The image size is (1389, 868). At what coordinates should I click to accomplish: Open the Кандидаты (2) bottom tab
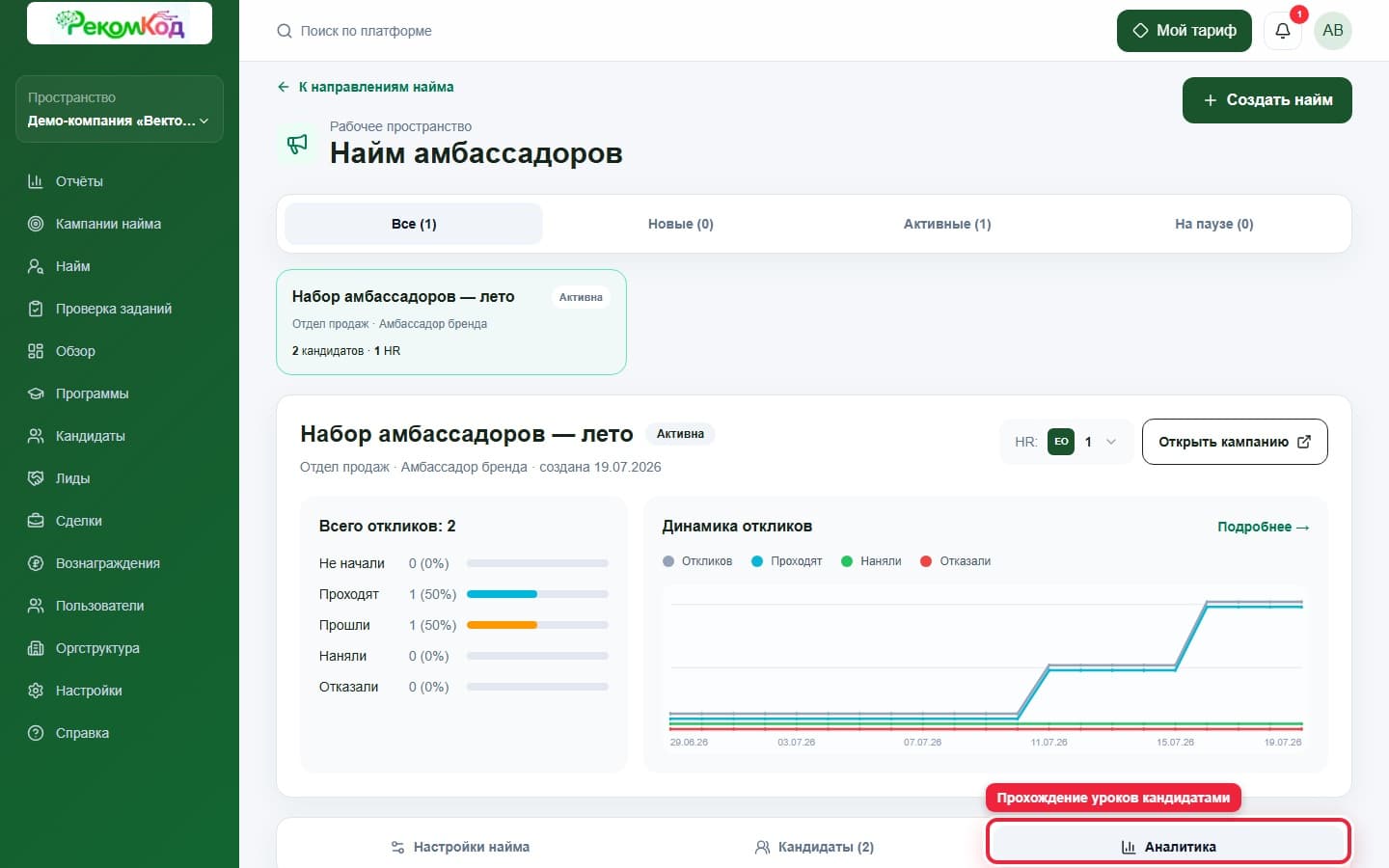814,847
